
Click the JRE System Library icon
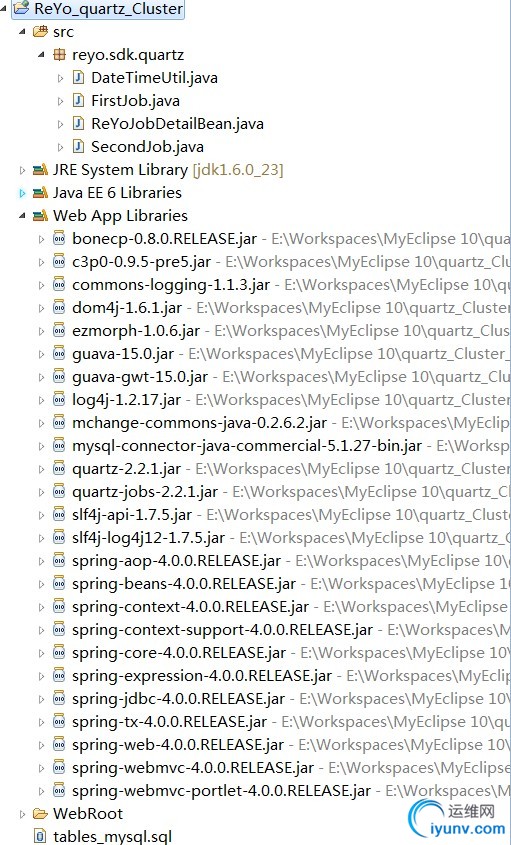[40, 170]
